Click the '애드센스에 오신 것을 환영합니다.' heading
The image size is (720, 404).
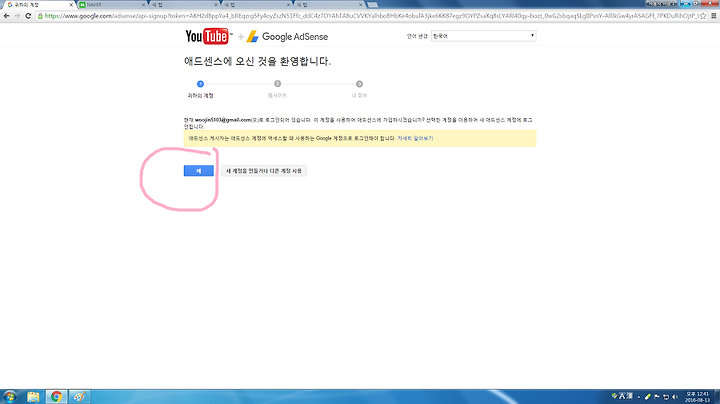click(x=257, y=61)
